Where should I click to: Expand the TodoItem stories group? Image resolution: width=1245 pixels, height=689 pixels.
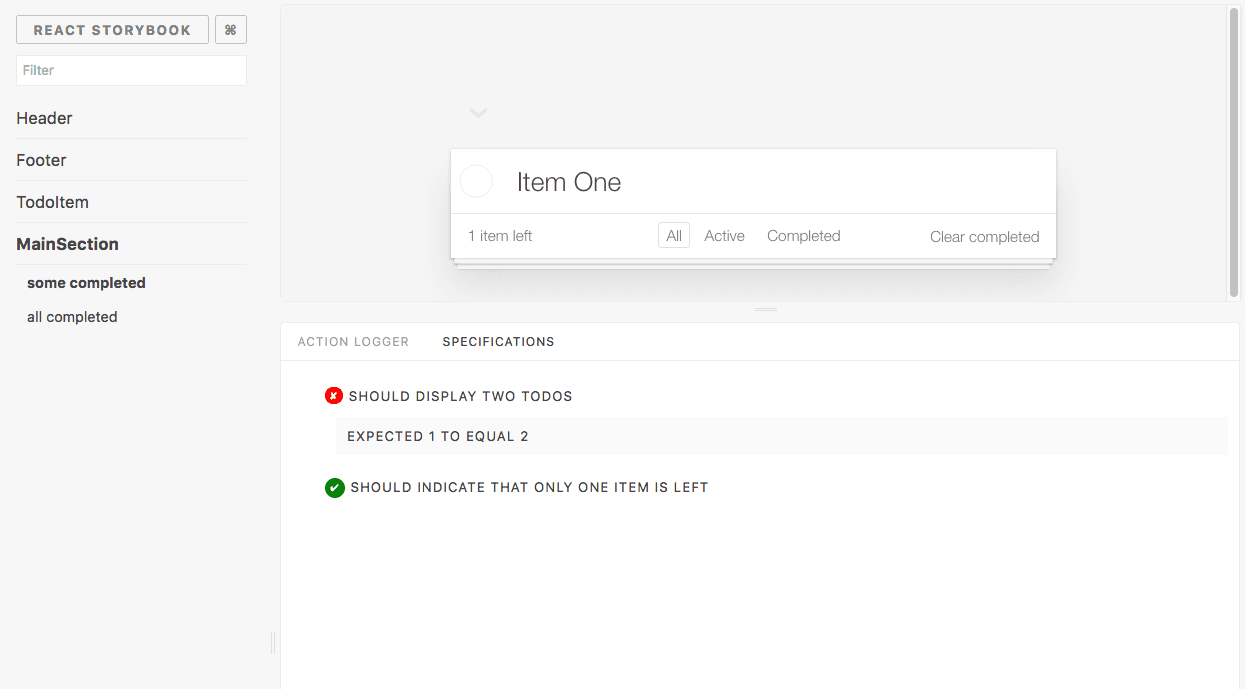[x=52, y=202]
